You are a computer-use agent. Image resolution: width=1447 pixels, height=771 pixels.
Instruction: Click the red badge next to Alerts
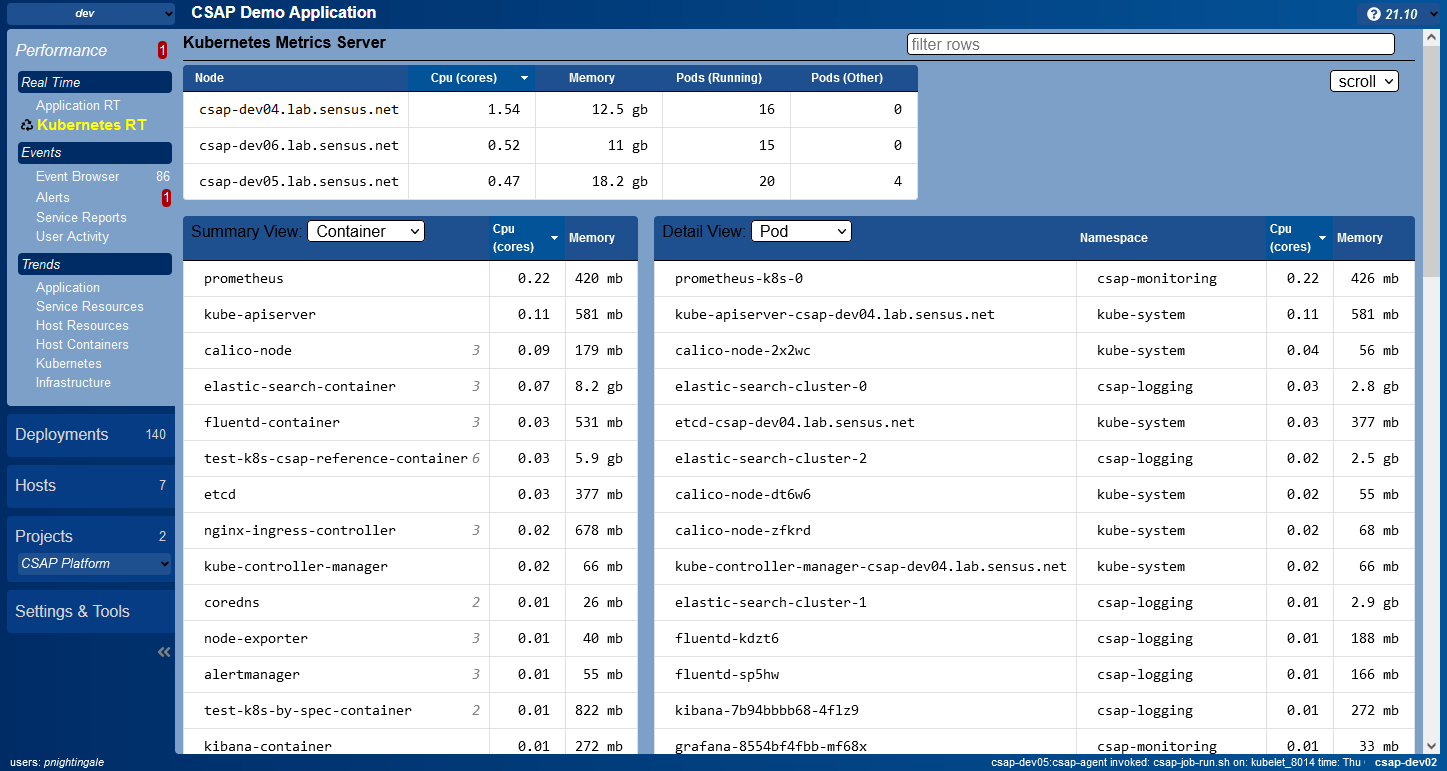(x=166, y=198)
